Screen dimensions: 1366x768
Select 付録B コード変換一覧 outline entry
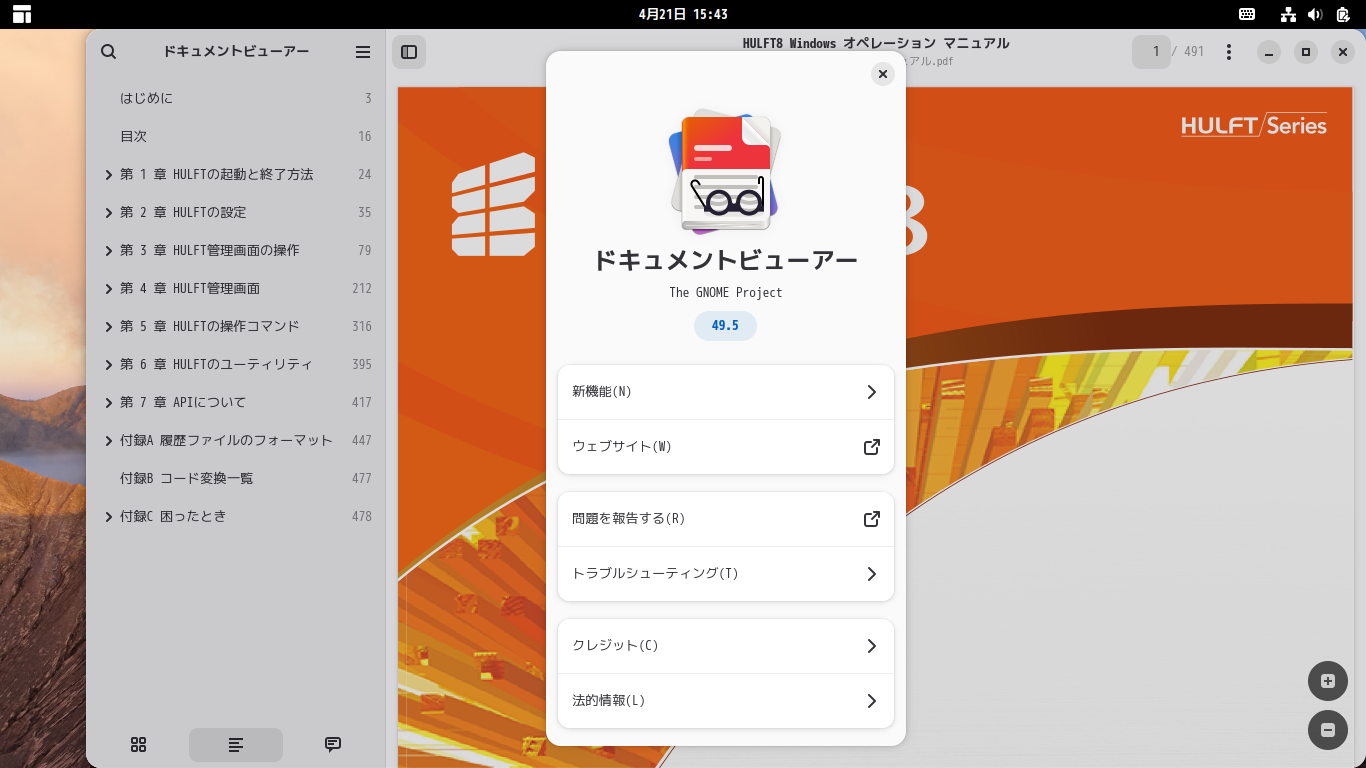[x=236, y=479]
